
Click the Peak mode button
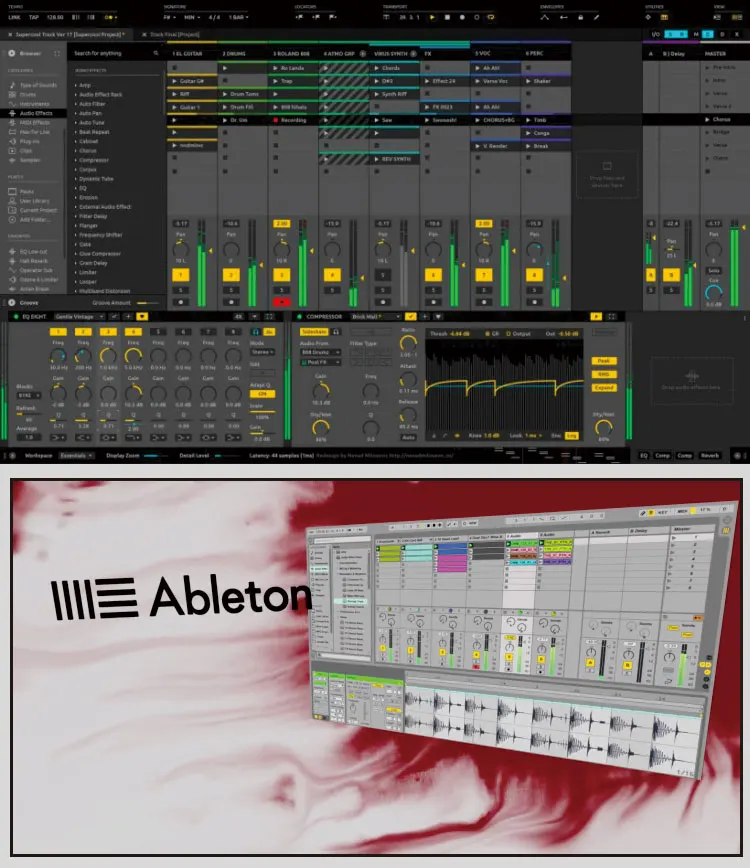pyautogui.click(x=604, y=361)
